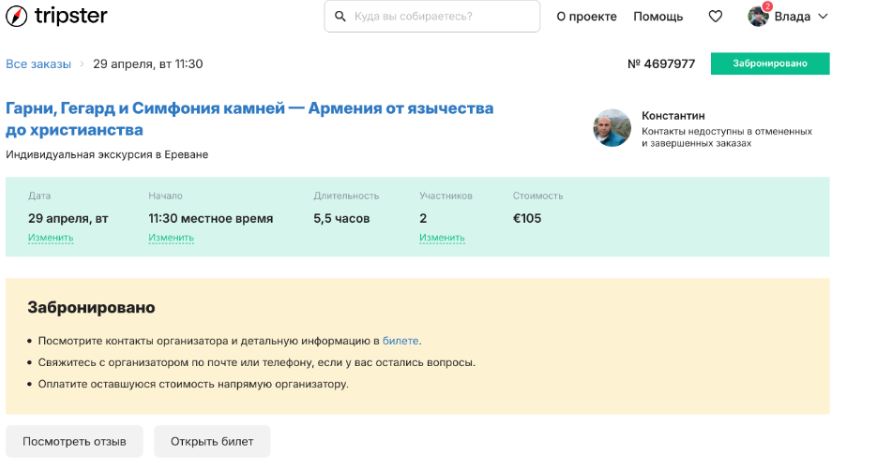The width and height of the screenshot is (875, 470).
Task: Open the 'О проекте' menu item
Action: 586,16
